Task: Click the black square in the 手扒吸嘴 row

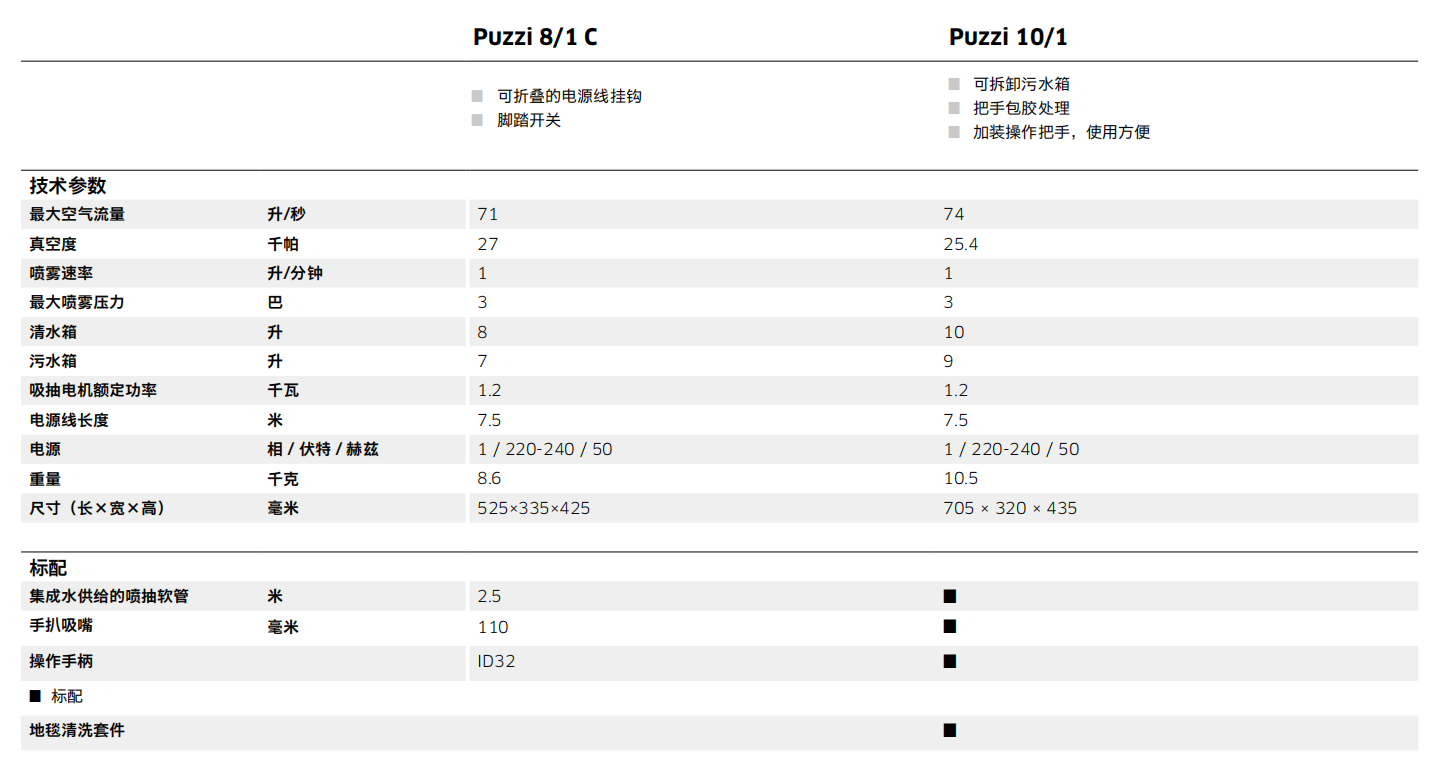Action: pos(950,627)
